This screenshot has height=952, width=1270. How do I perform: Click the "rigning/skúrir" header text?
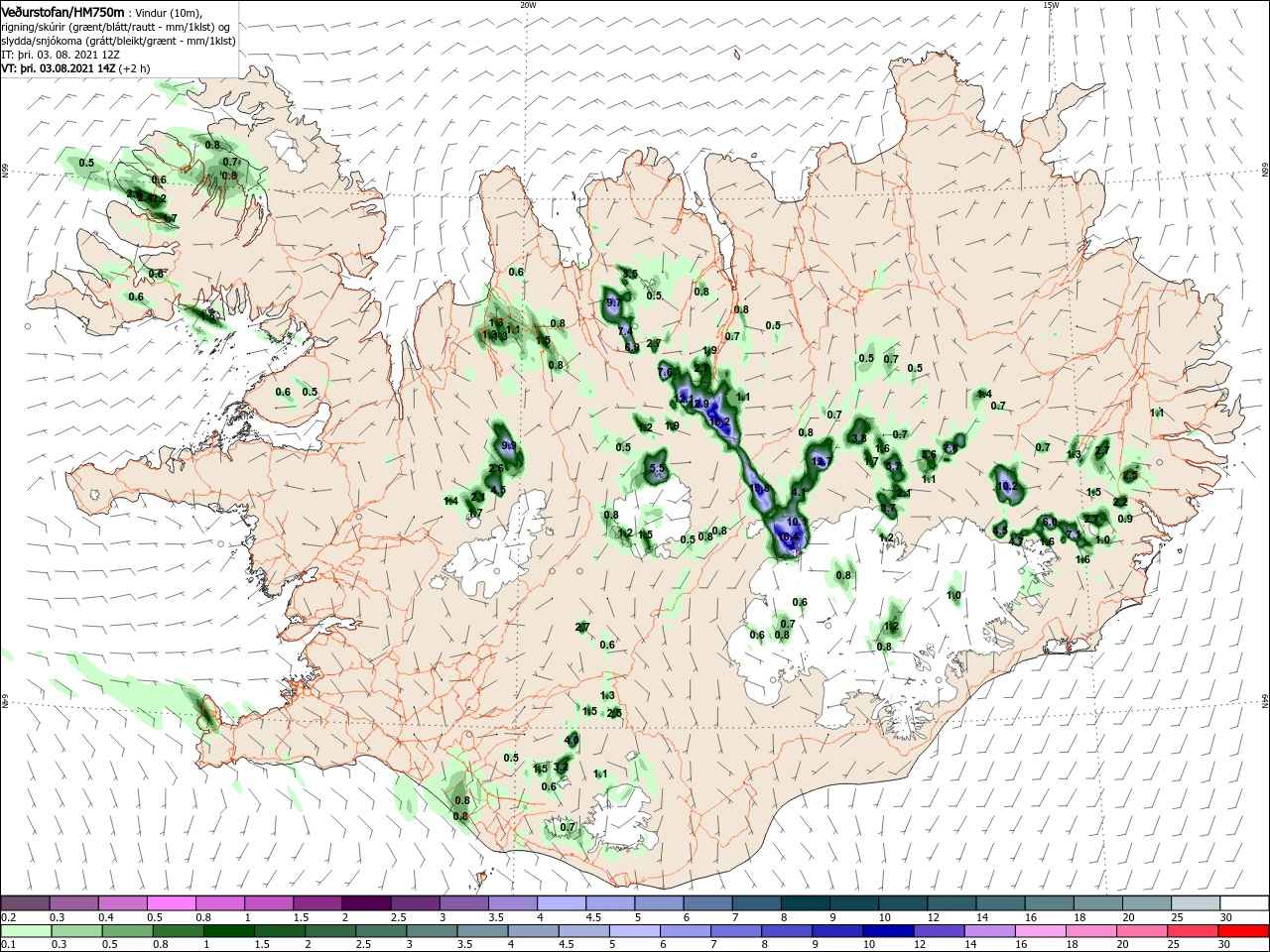[x=35, y=27]
